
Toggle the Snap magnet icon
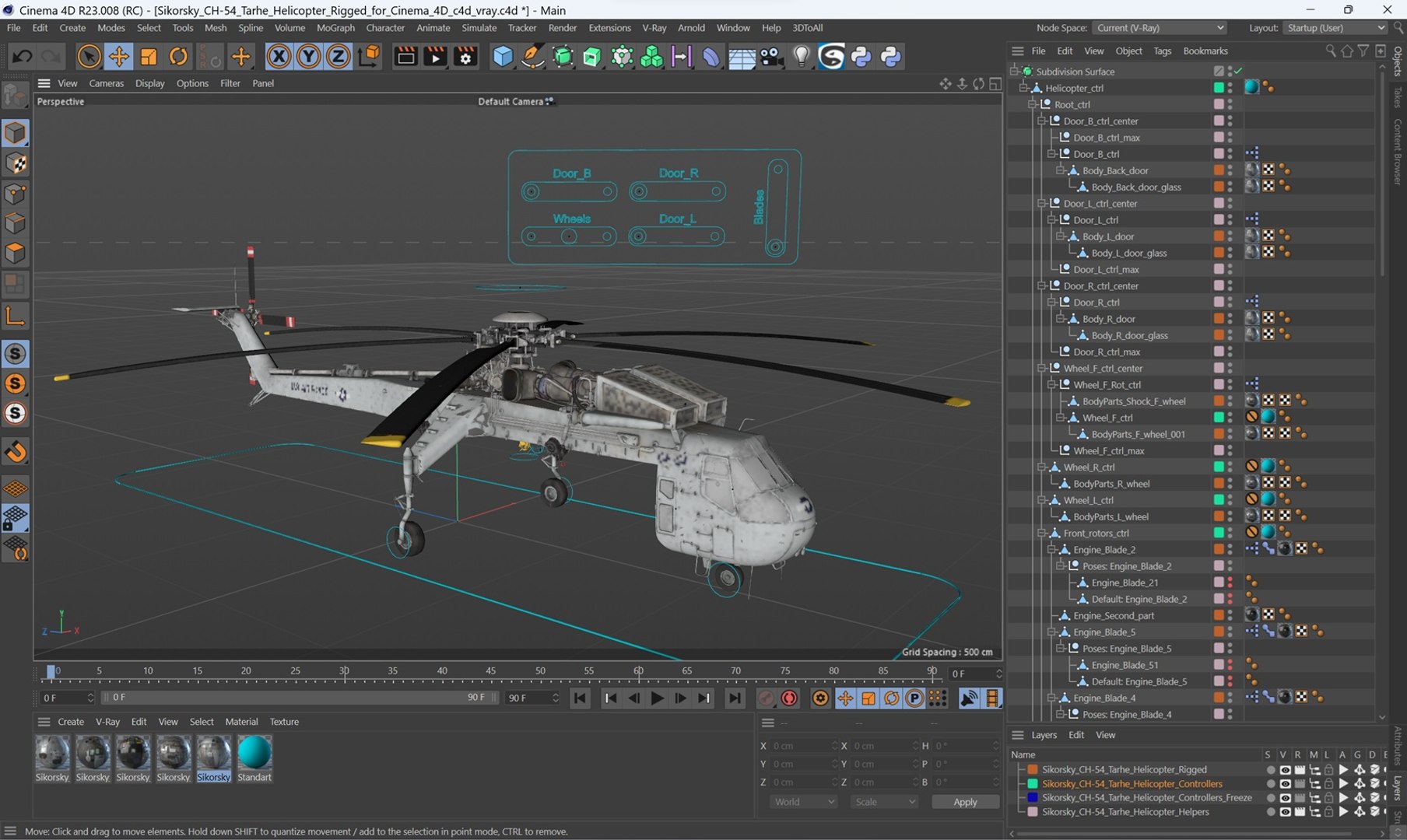15,452
